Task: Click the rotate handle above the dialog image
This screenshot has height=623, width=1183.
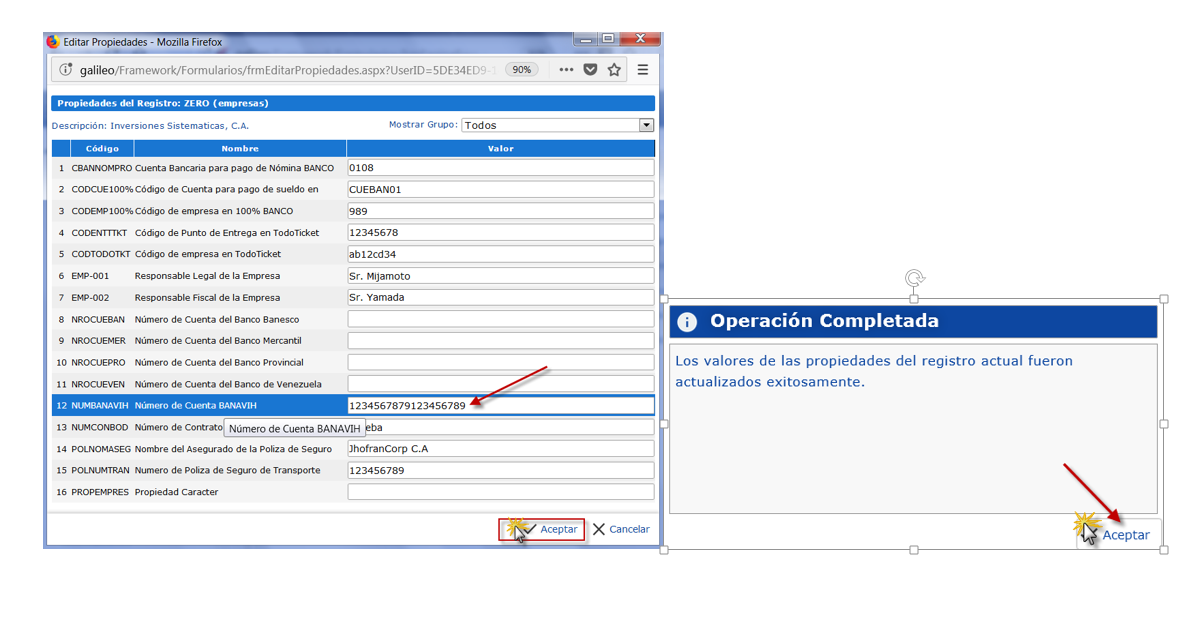Action: click(914, 278)
